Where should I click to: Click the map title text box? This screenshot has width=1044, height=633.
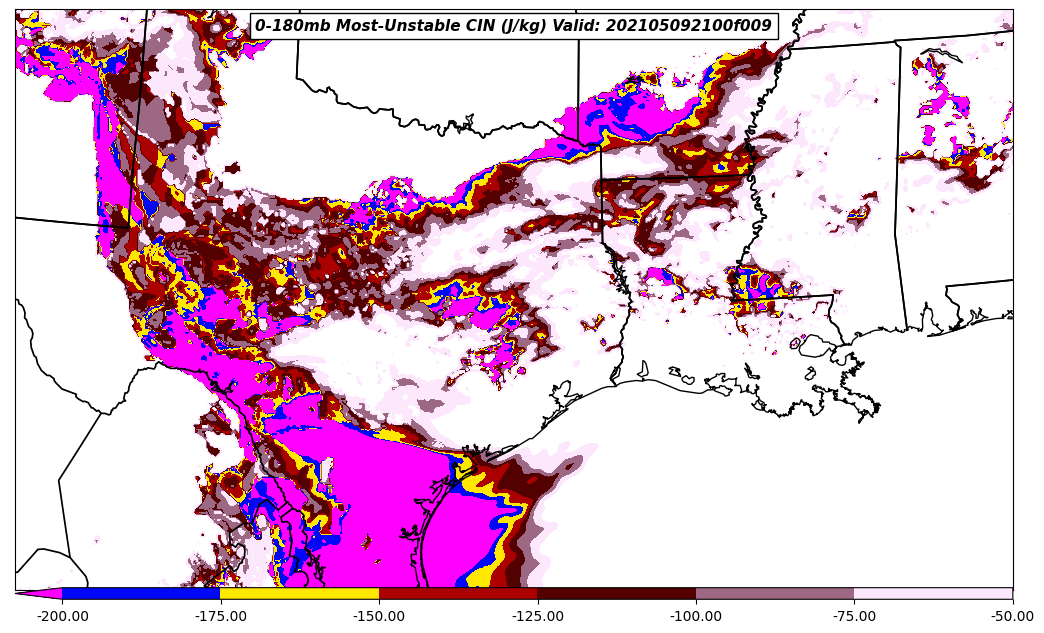click(x=513, y=26)
